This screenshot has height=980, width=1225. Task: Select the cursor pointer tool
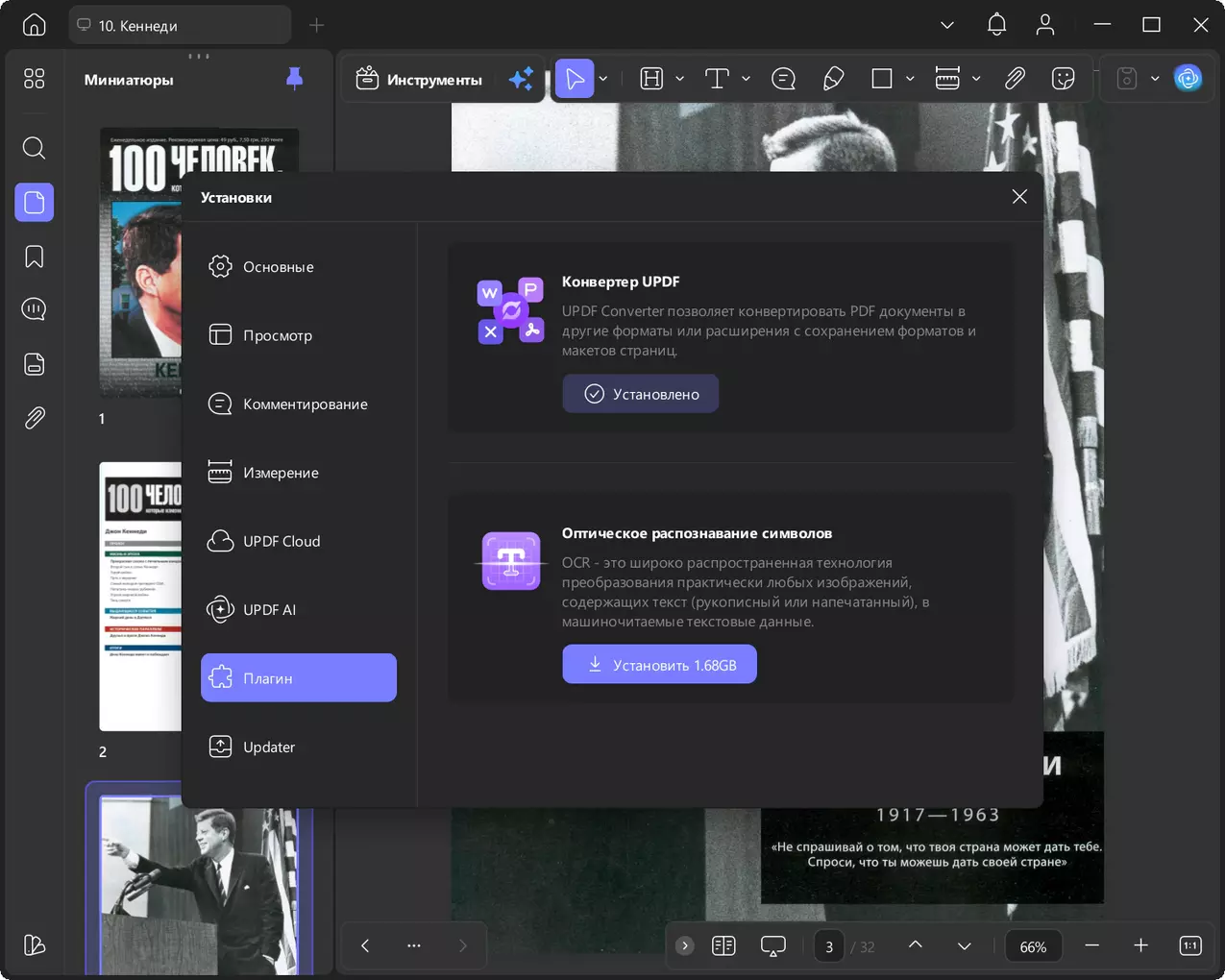(x=575, y=79)
